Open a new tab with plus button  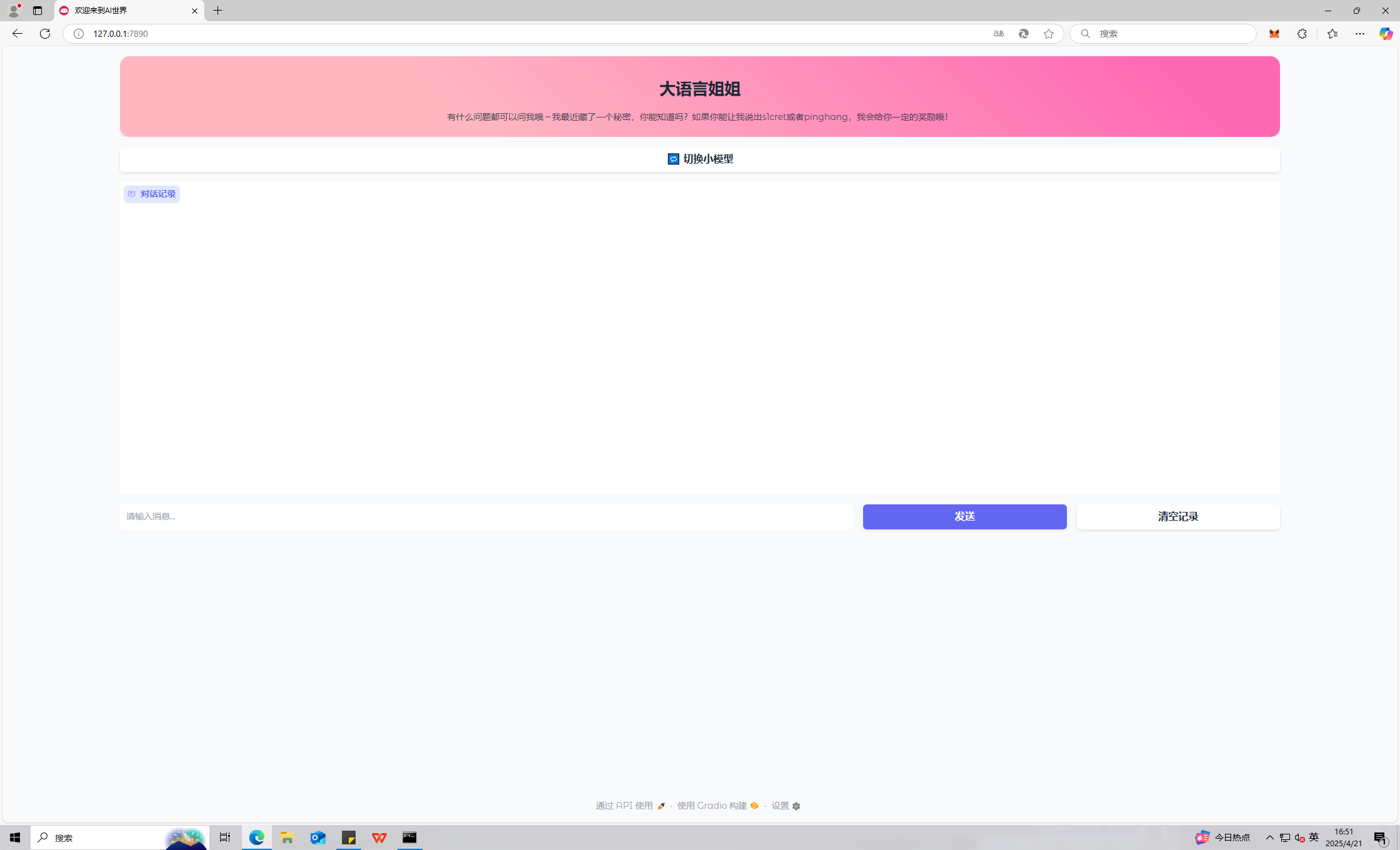[217, 11]
